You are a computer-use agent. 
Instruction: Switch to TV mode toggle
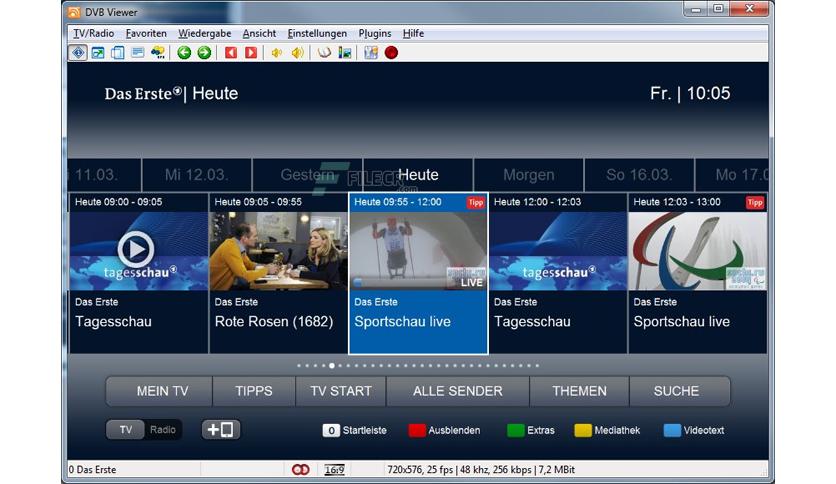(125, 430)
